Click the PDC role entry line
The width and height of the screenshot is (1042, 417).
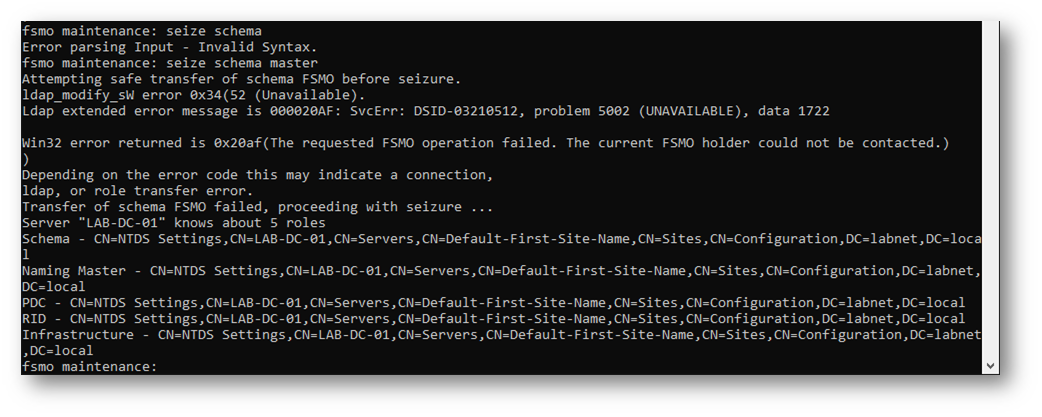pyautogui.click(x=494, y=302)
